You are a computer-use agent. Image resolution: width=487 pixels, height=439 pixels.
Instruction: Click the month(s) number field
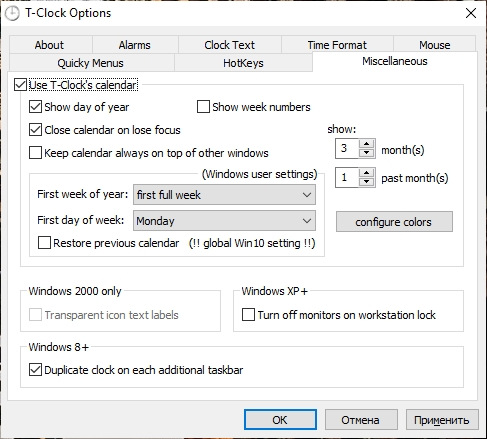pyautogui.click(x=347, y=148)
